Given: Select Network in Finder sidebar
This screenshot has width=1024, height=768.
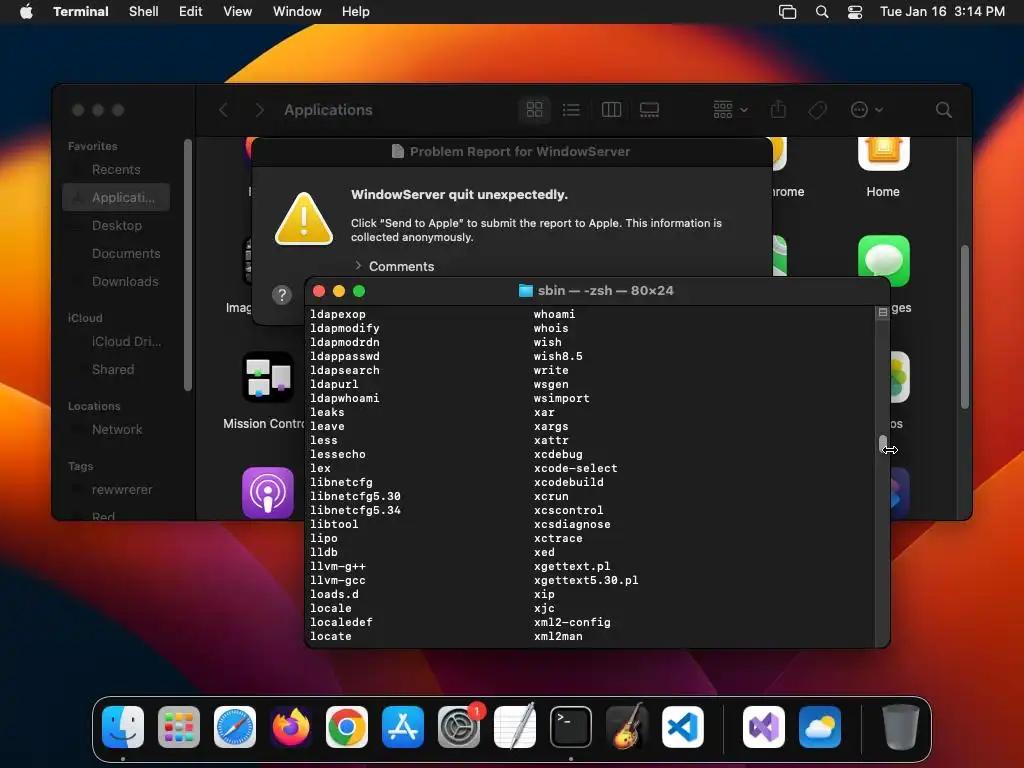Looking at the screenshot, I should click(x=116, y=430).
